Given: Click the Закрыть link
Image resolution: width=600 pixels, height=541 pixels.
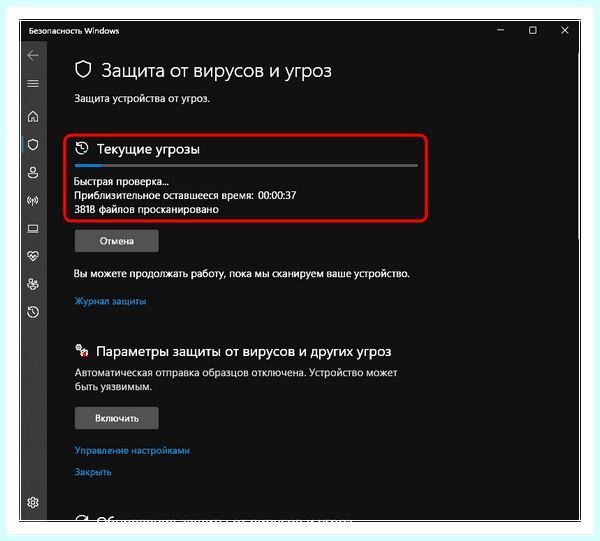Looking at the screenshot, I should coord(93,472).
